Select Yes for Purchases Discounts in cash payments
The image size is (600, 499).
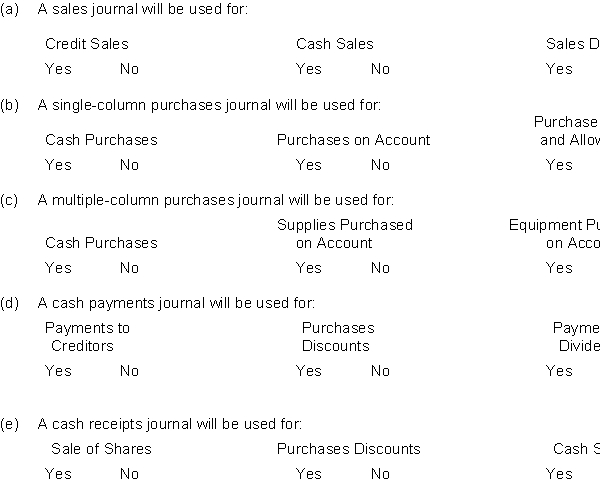tap(309, 371)
